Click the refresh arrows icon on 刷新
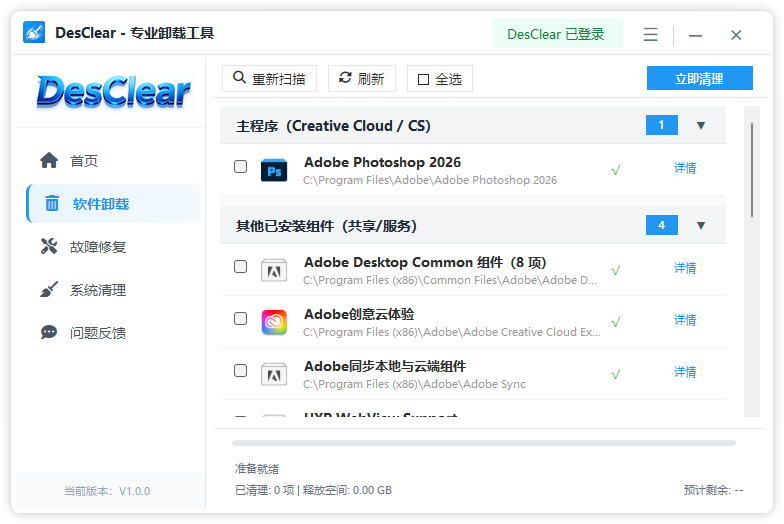784x524 pixels. coord(345,78)
